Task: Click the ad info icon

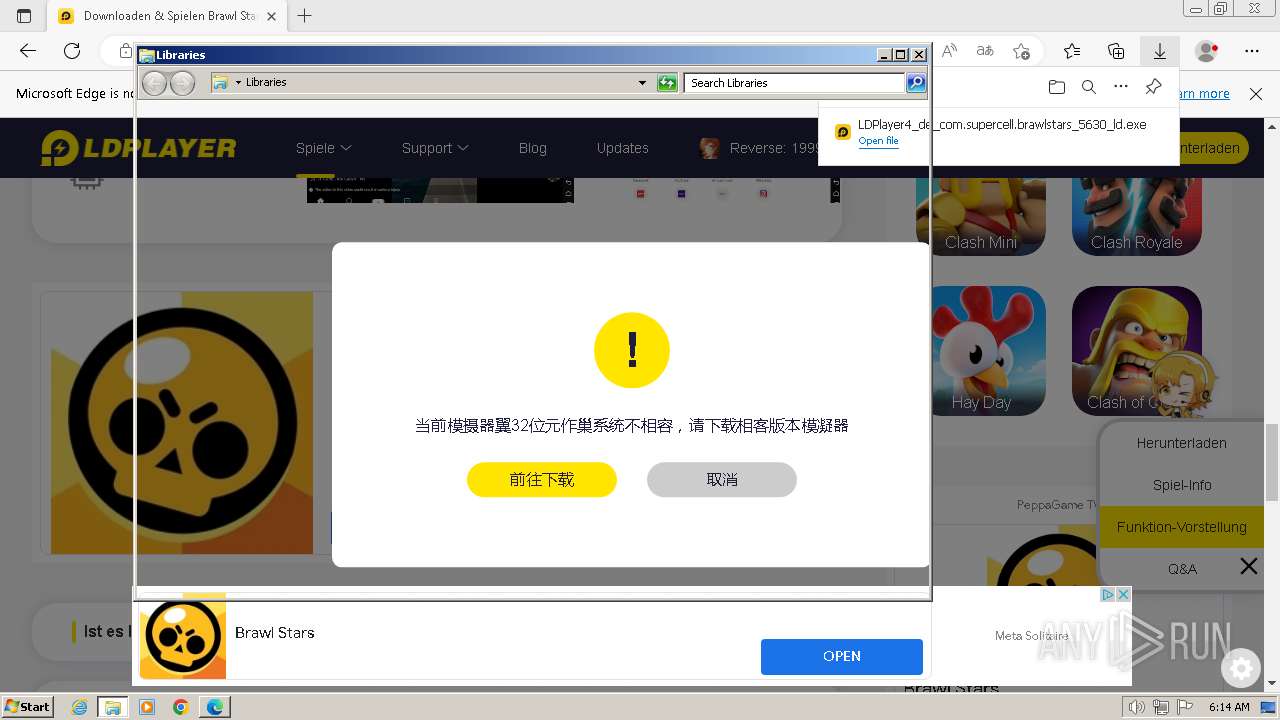Action: tap(1108, 594)
